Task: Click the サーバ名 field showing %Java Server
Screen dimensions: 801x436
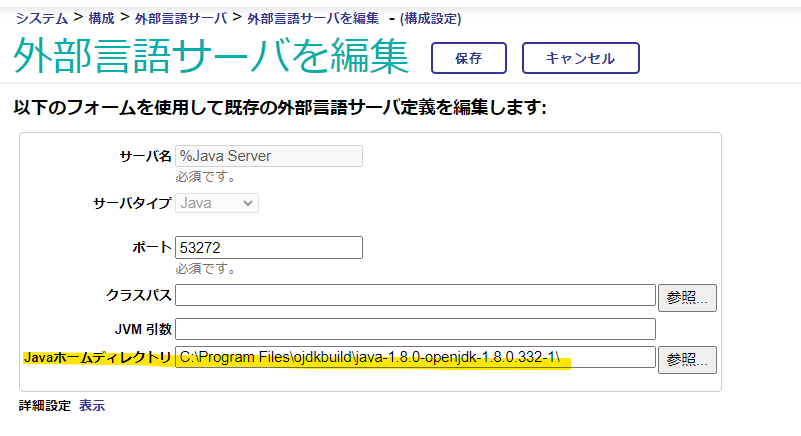Action: pos(268,156)
